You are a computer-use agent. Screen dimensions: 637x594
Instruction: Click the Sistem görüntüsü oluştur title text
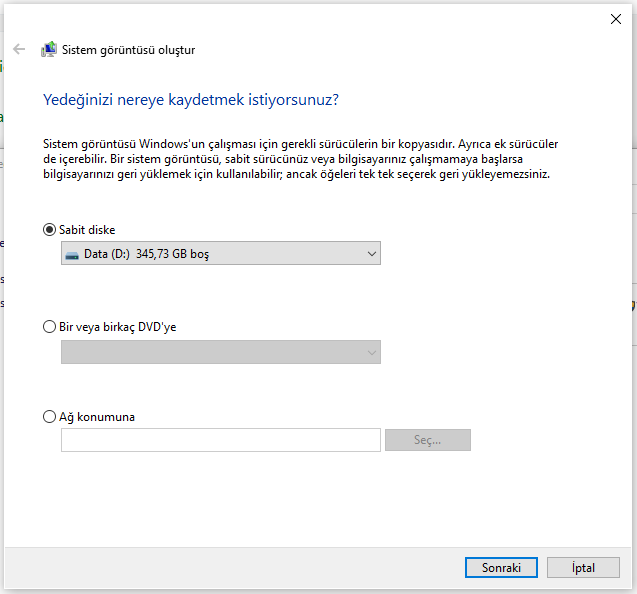point(128,50)
